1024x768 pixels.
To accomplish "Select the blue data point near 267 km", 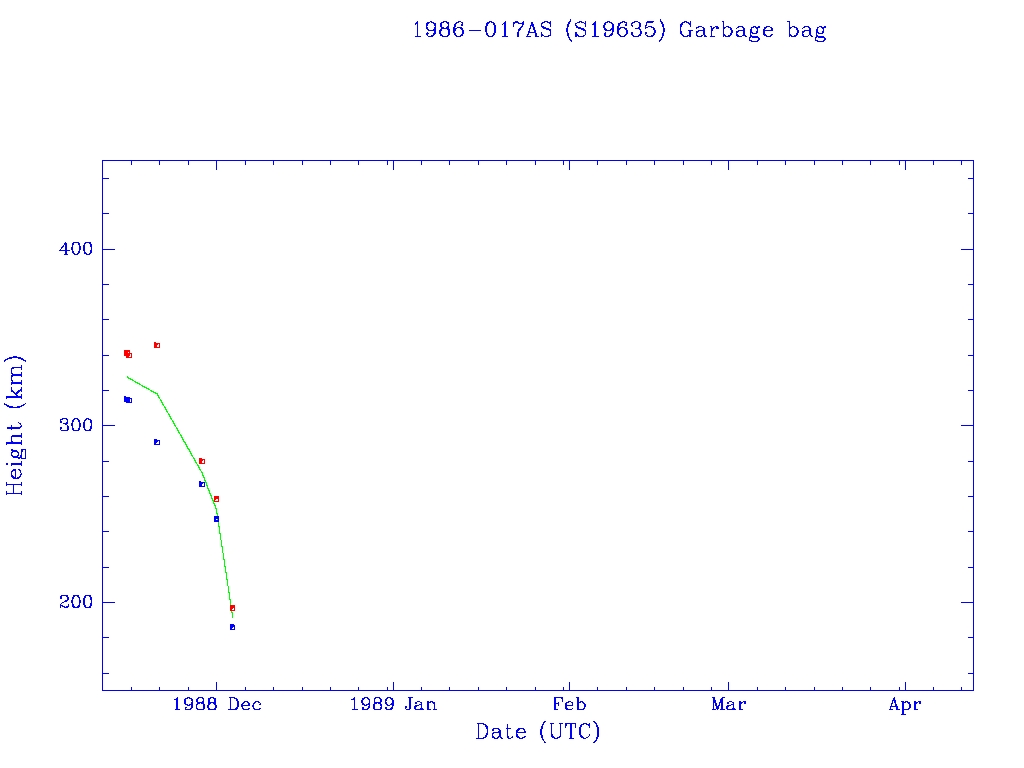I will point(202,484).
